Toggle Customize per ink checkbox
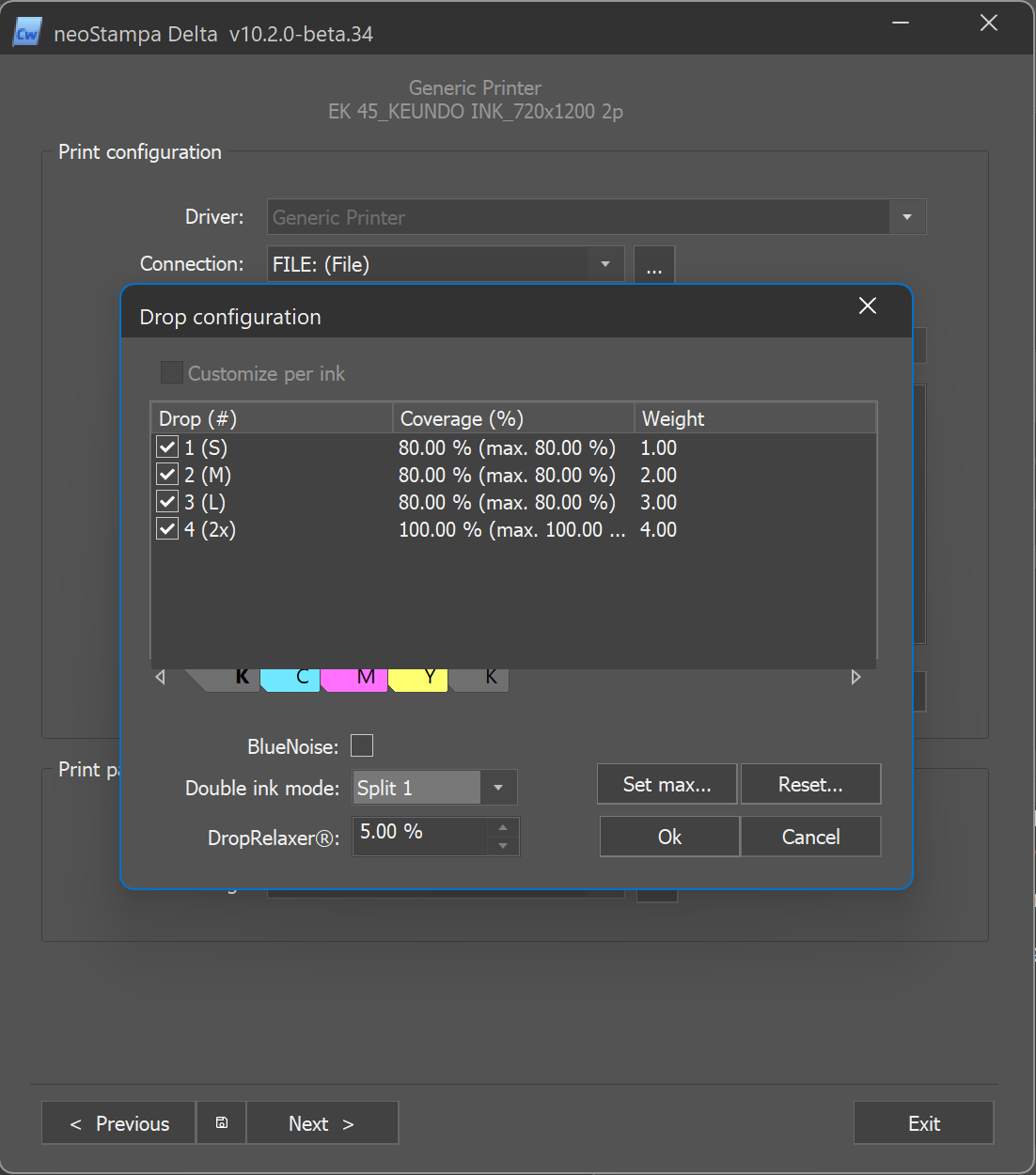 (172, 372)
